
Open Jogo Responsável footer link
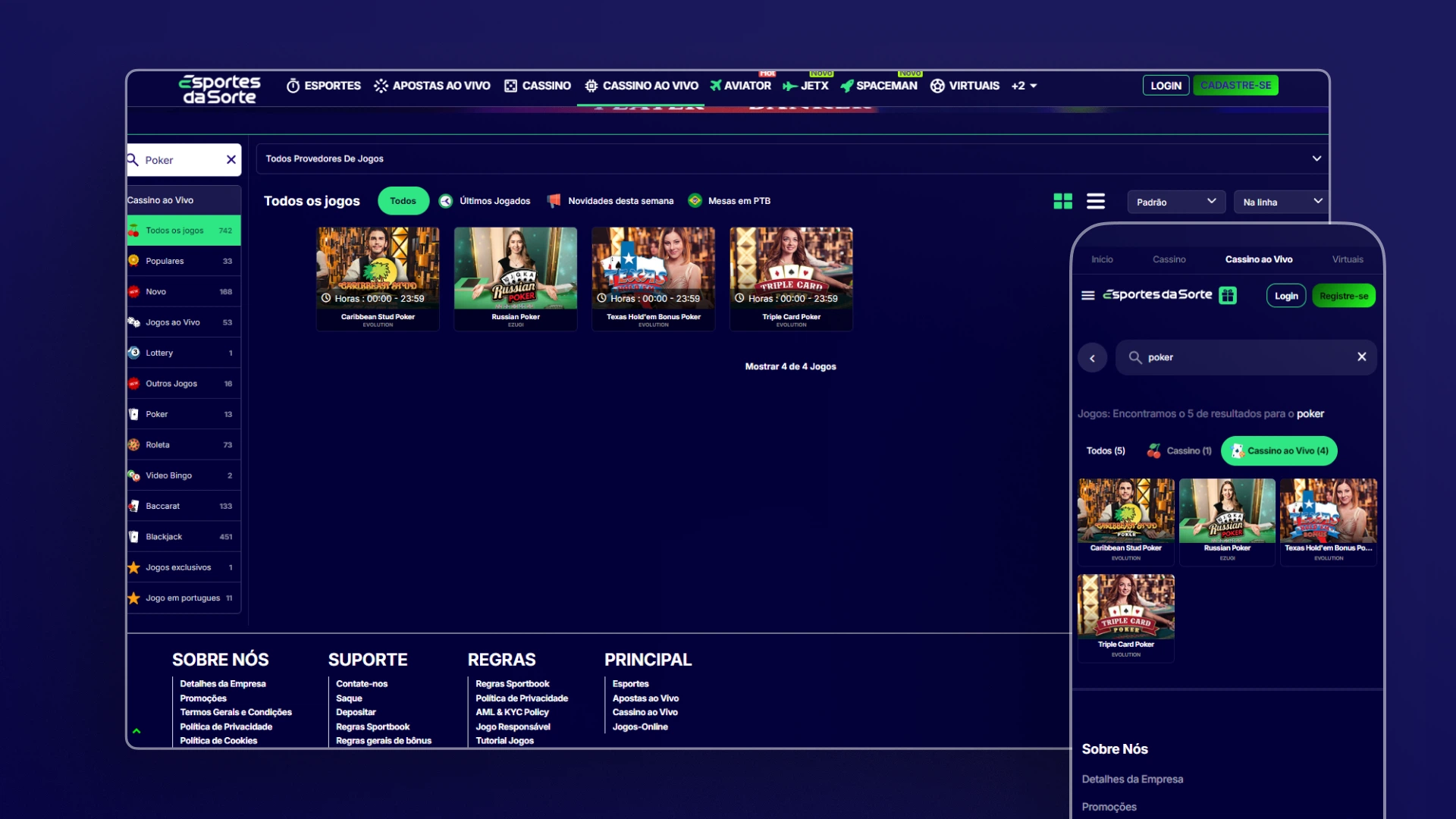tap(513, 727)
